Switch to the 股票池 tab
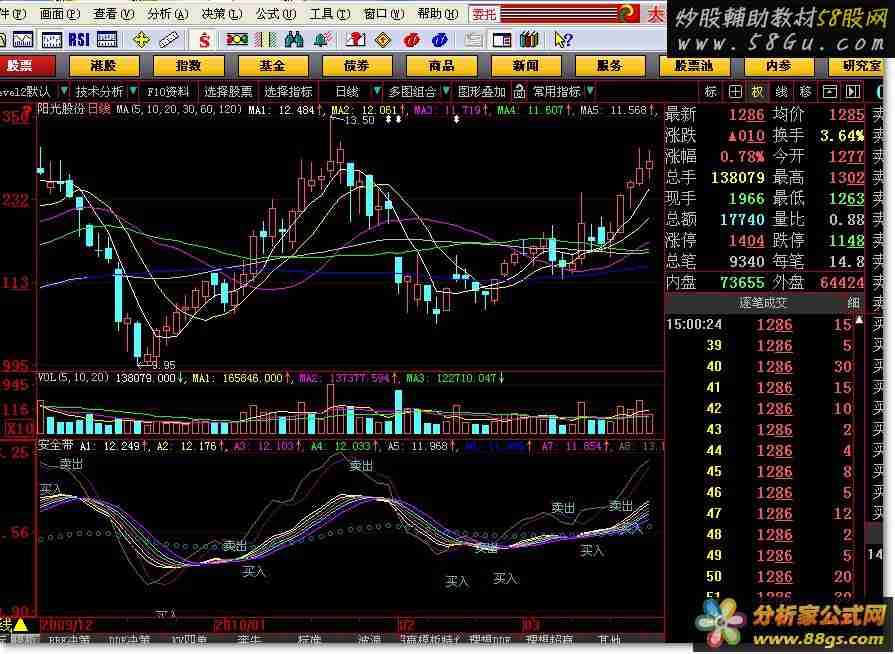 click(x=694, y=66)
